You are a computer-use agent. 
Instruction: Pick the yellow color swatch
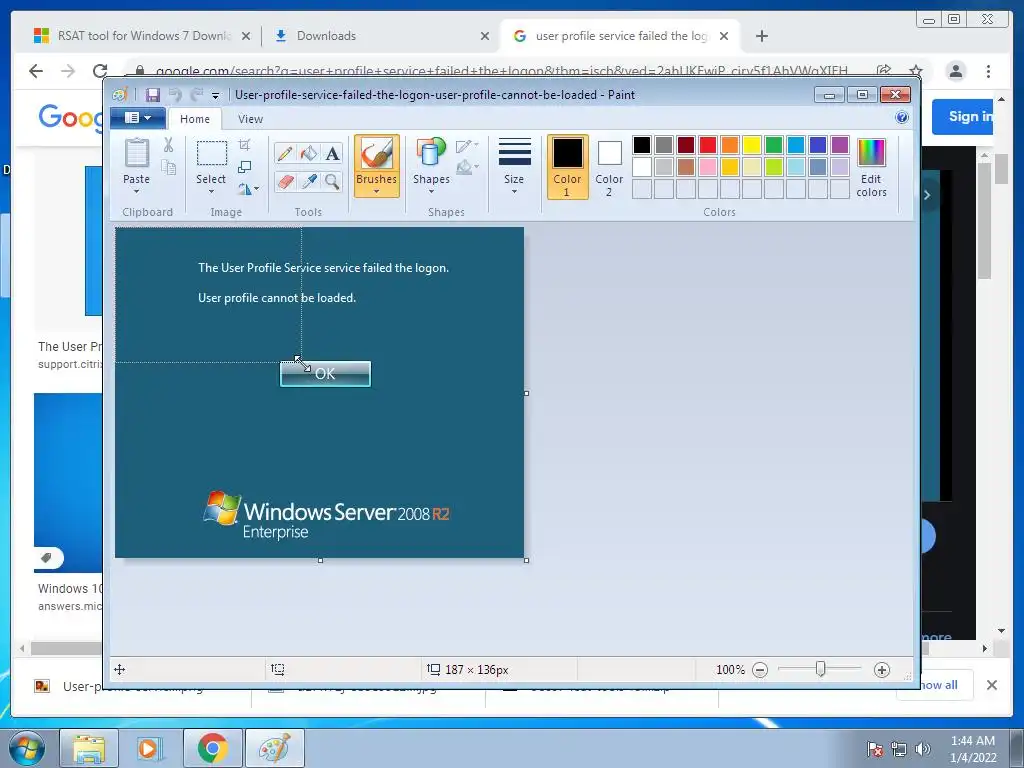tap(752, 145)
